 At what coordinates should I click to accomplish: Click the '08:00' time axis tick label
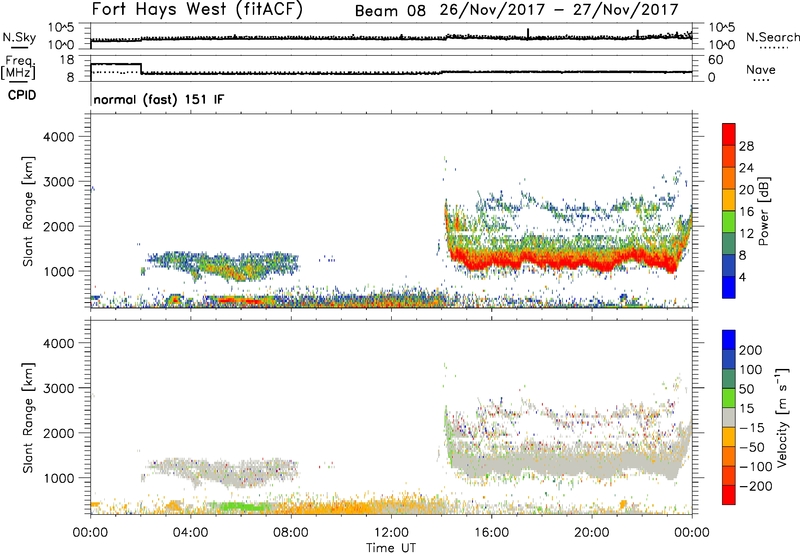click(x=291, y=533)
